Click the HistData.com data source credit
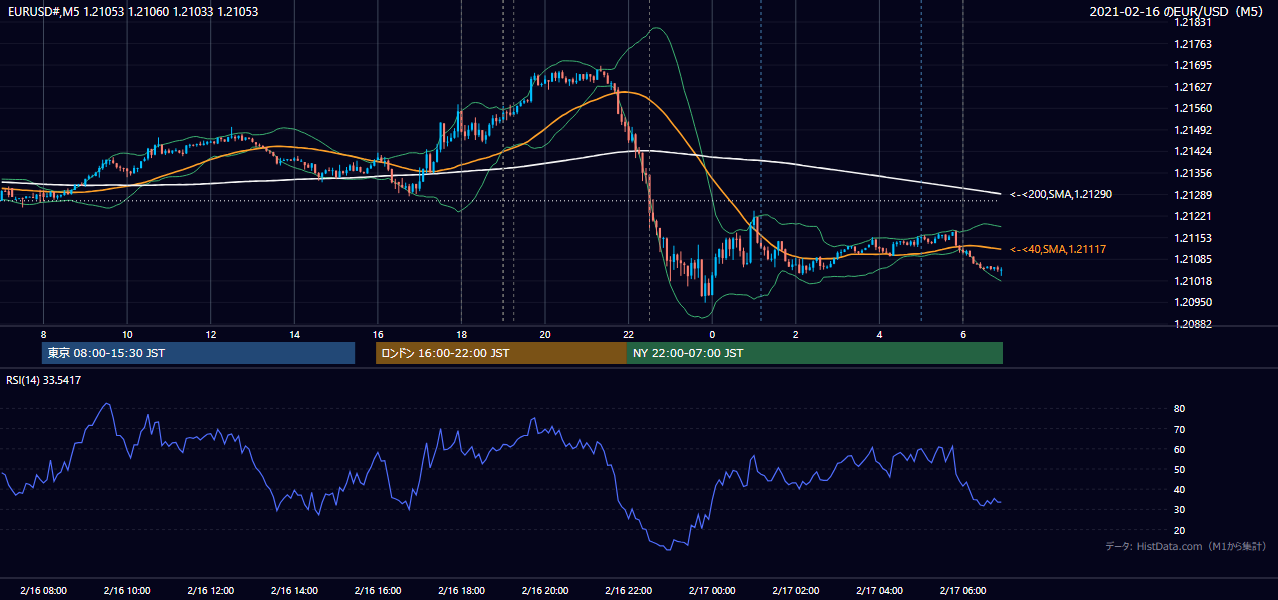The image size is (1278, 600). pyautogui.click(x=1186, y=546)
